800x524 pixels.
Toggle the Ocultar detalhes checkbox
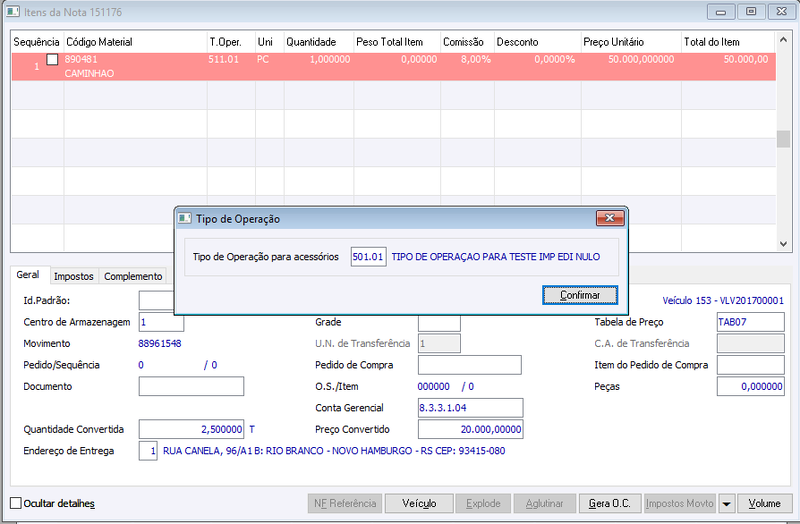click(x=16, y=503)
